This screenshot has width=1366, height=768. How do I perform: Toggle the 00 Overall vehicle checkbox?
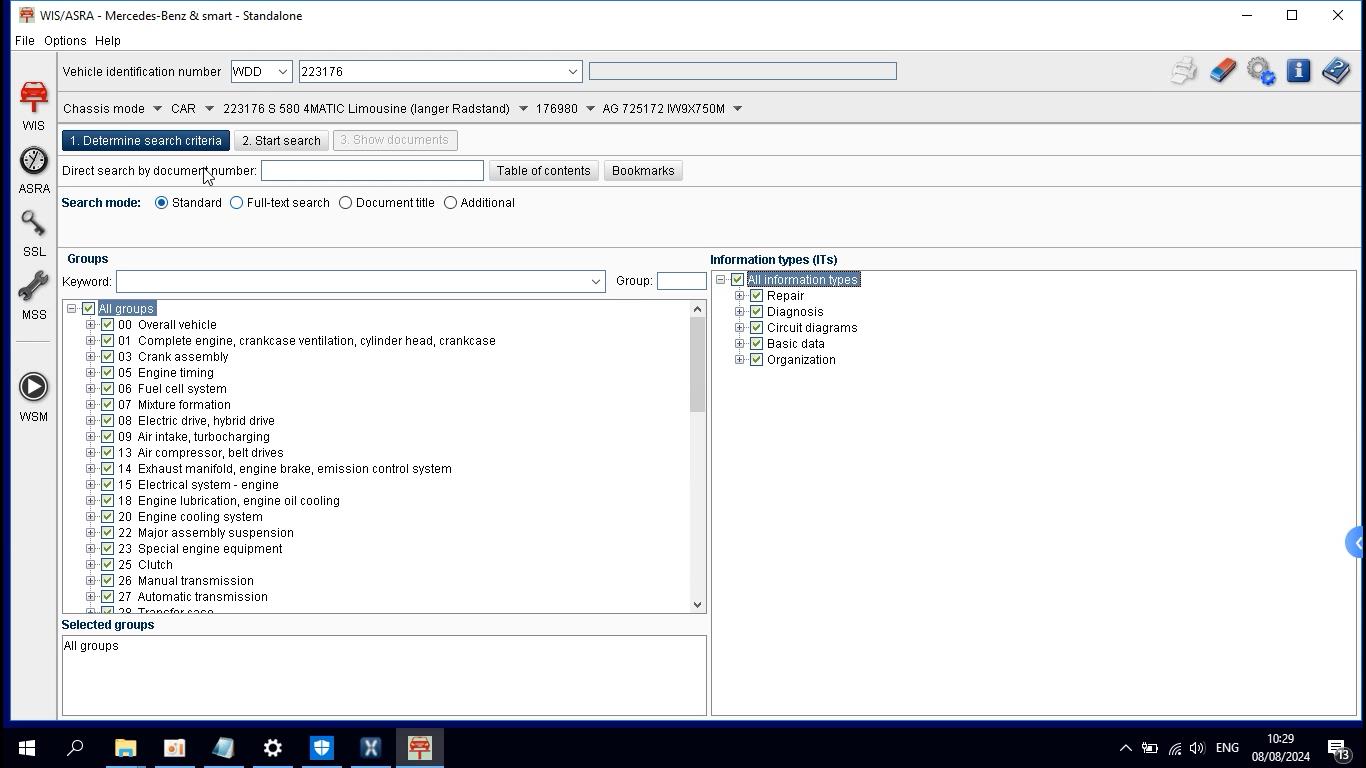107,325
